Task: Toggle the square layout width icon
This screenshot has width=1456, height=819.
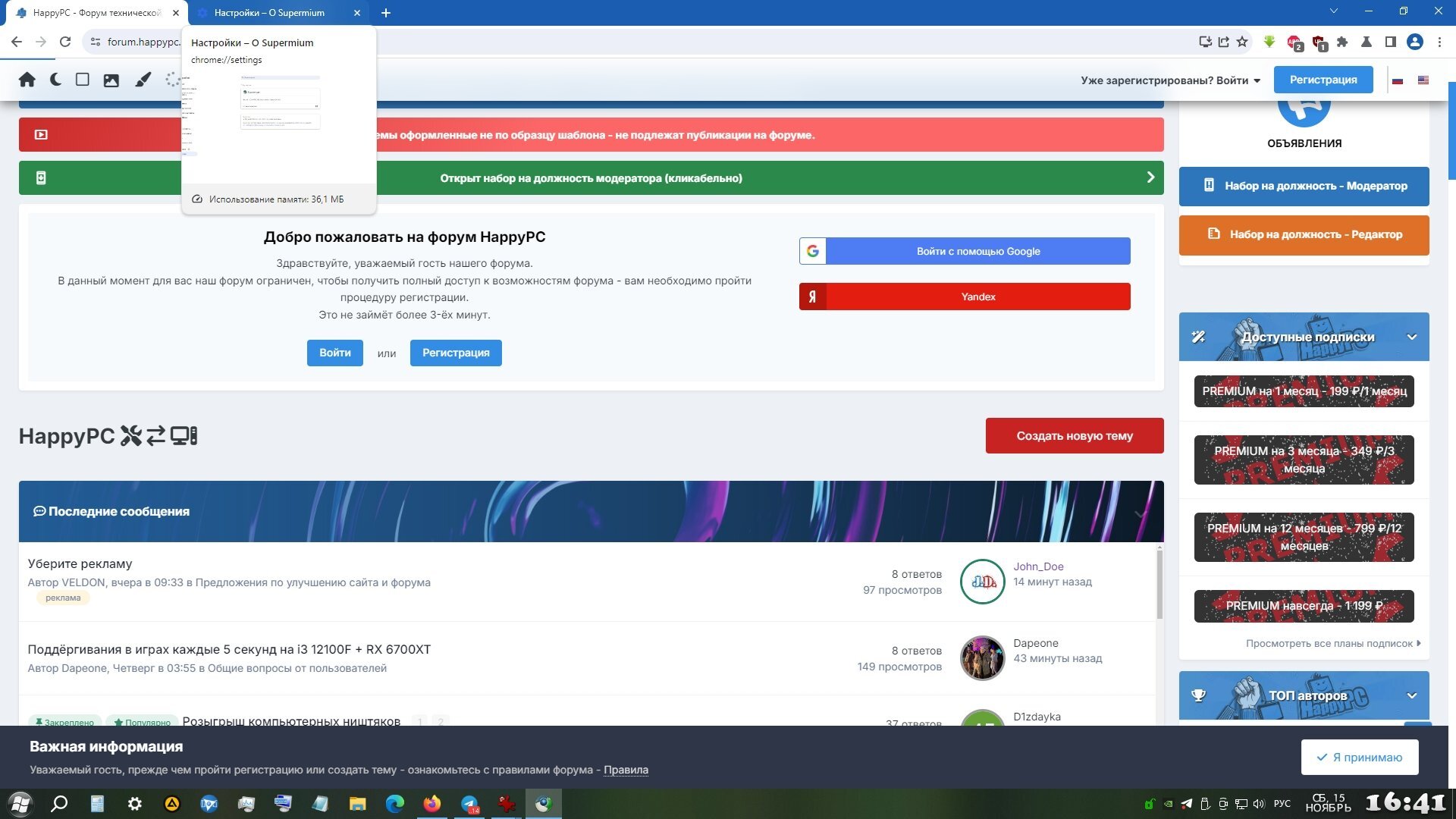Action: 83,80
